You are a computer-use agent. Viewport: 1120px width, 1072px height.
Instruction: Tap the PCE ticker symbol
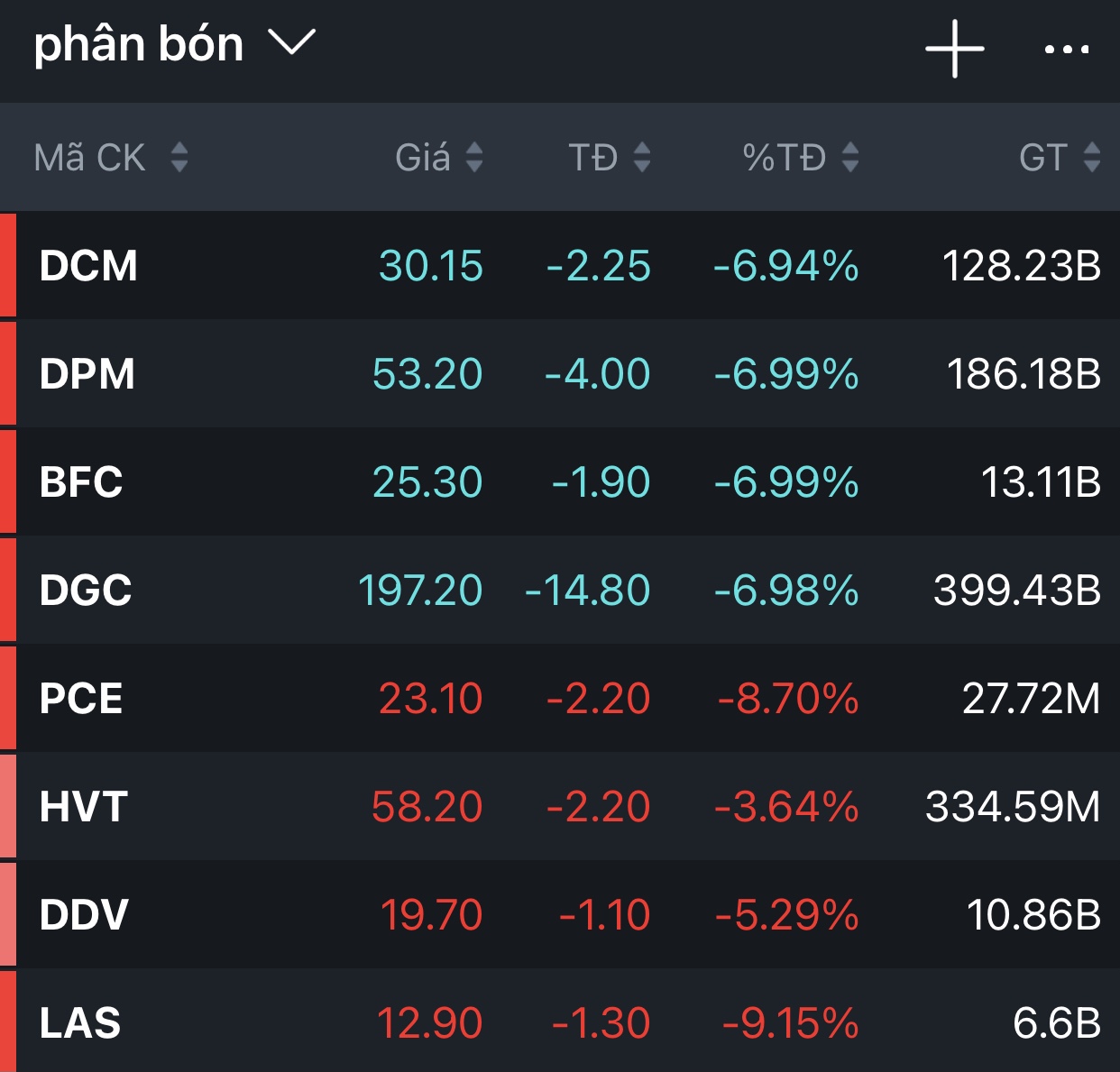point(81,699)
